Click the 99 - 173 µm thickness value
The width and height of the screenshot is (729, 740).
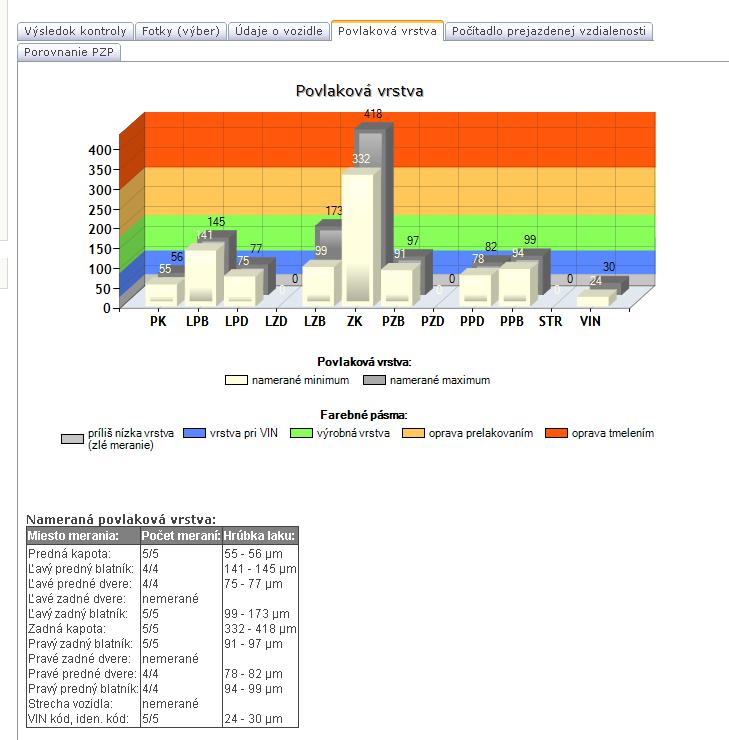(257, 614)
